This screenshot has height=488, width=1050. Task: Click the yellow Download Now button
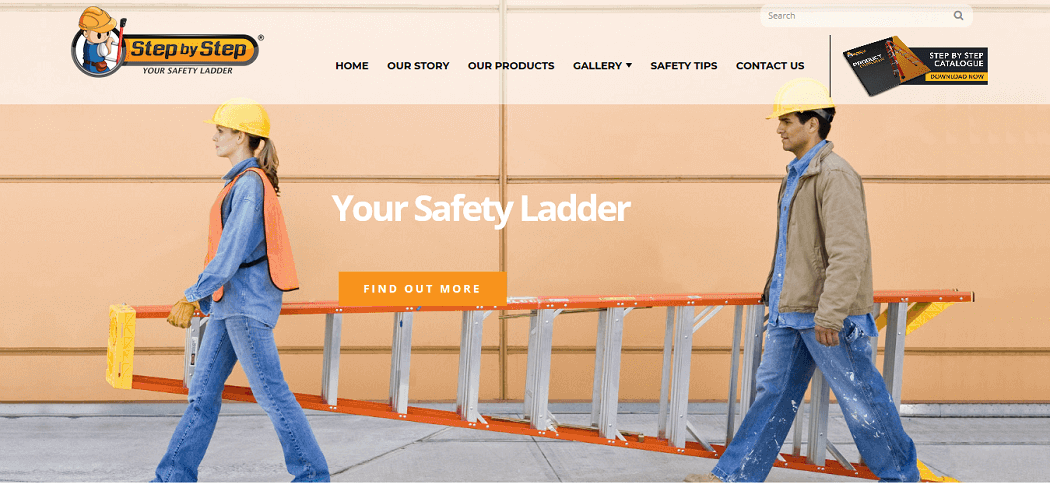pos(956,76)
